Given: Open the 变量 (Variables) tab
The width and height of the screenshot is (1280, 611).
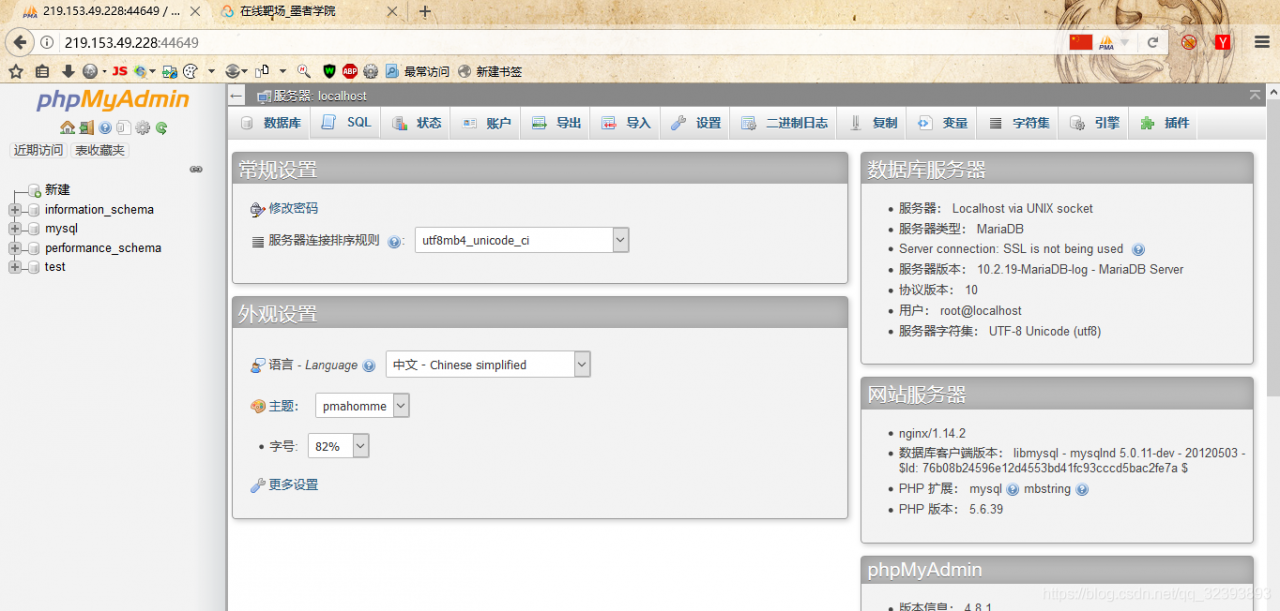Looking at the screenshot, I should click(x=943, y=123).
